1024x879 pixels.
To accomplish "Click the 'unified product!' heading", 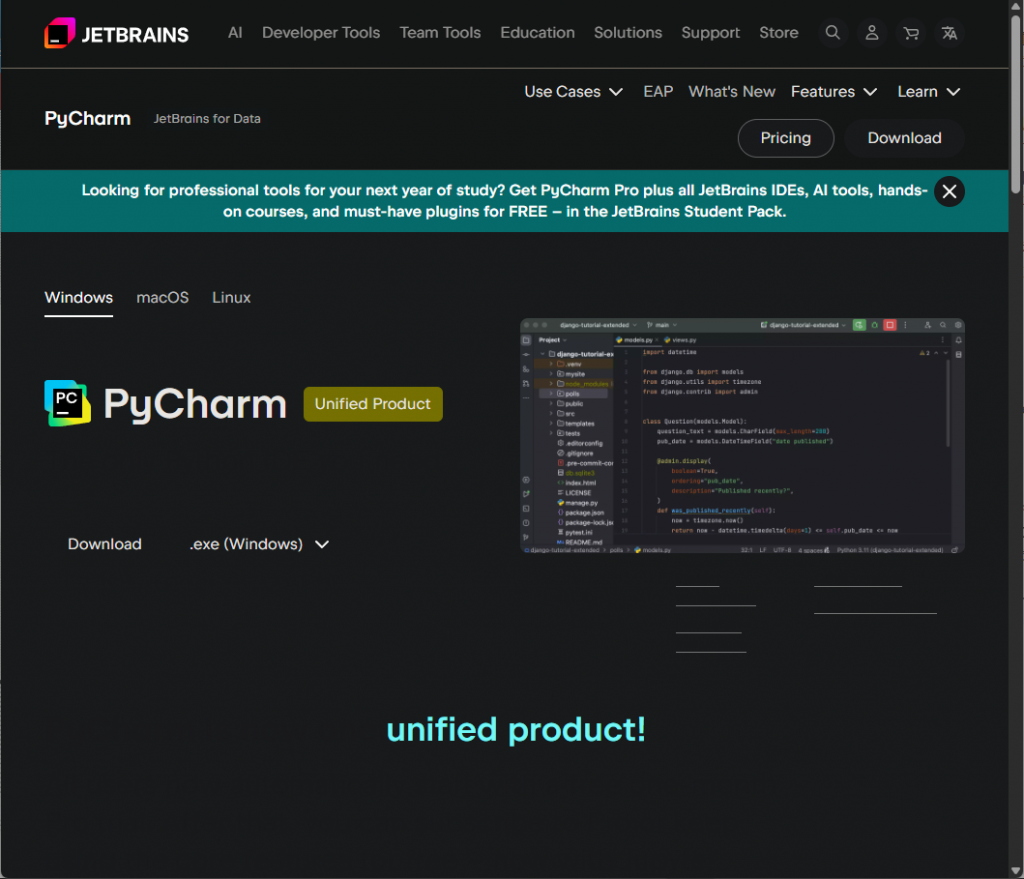I will pyautogui.click(x=516, y=729).
